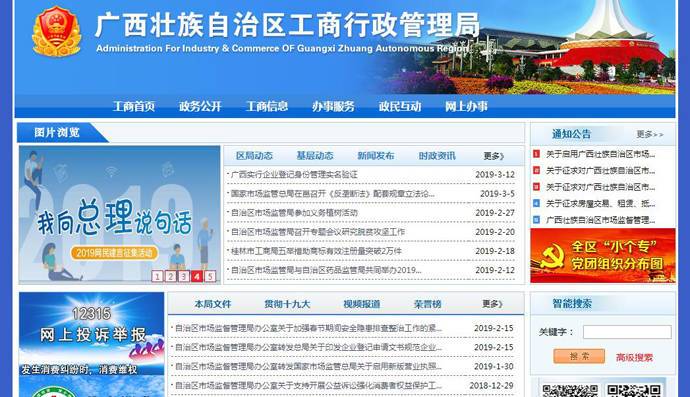Switch to the 区局动态 news tab

pos(254,156)
